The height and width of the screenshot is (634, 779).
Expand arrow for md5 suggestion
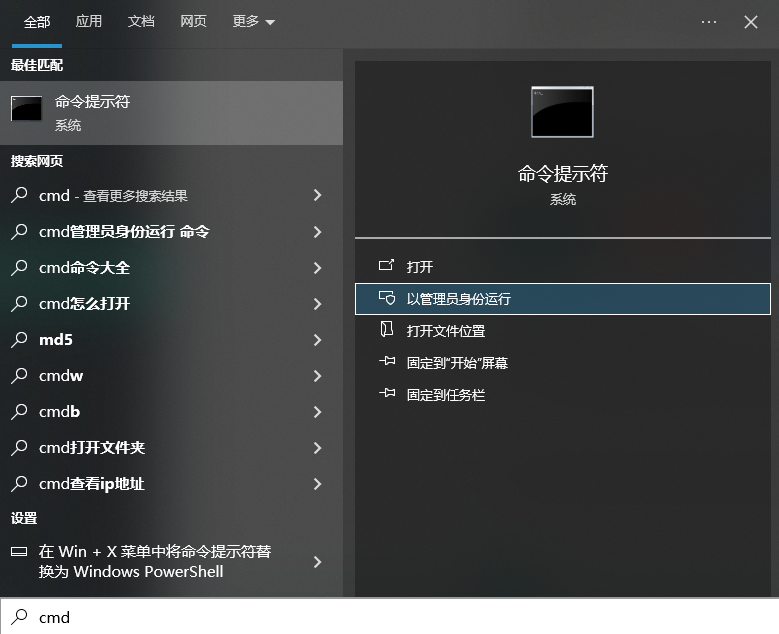[317, 340]
